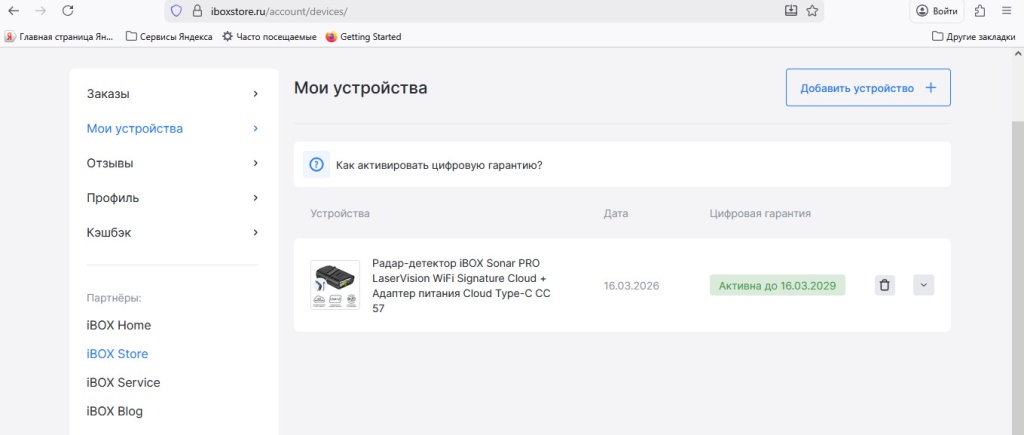
Task: Open the Заказы section
Action: (173, 94)
